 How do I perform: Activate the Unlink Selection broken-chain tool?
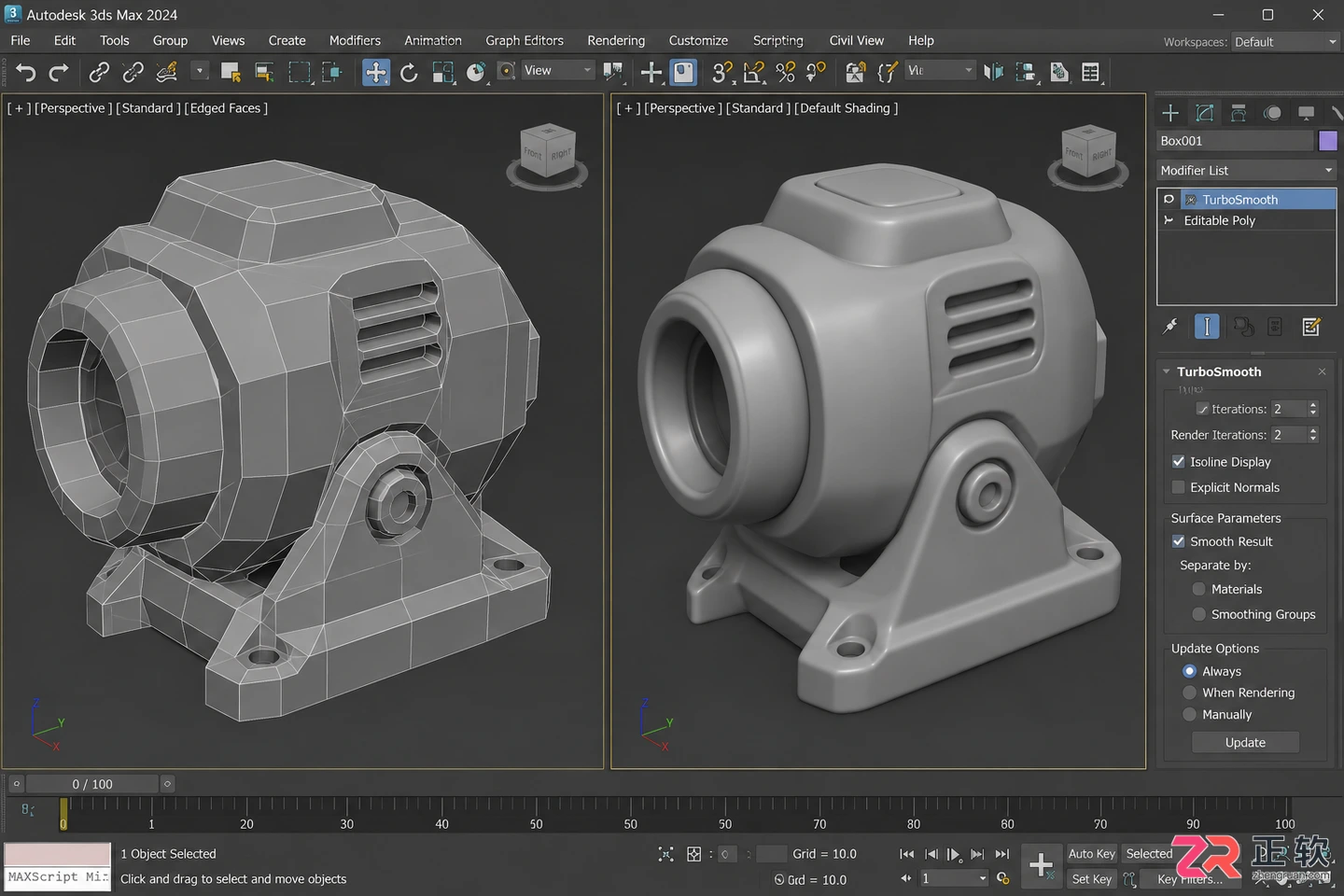click(133, 72)
